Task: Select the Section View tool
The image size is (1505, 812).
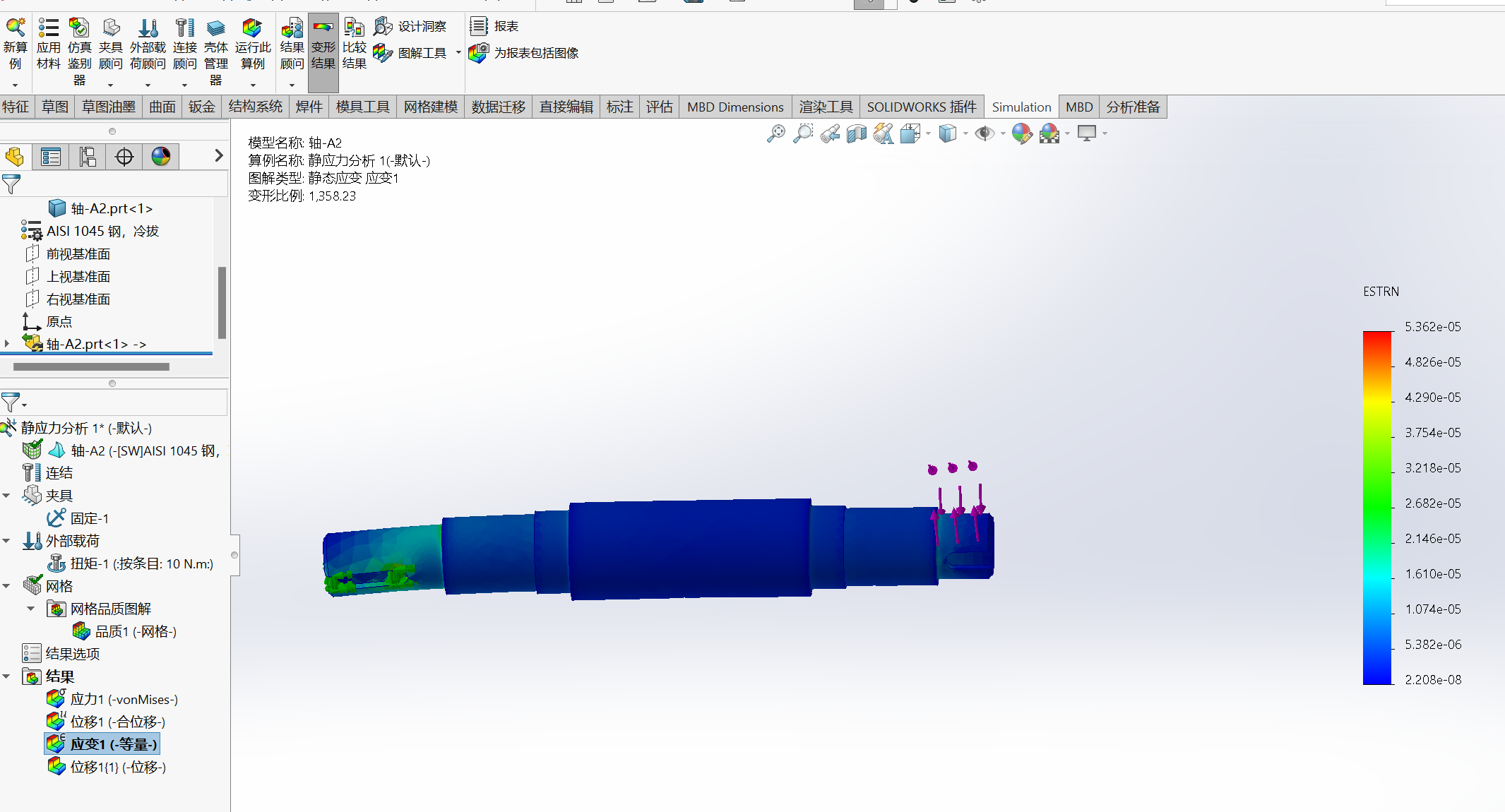Action: pyautogui.click(x=857, y=133)
